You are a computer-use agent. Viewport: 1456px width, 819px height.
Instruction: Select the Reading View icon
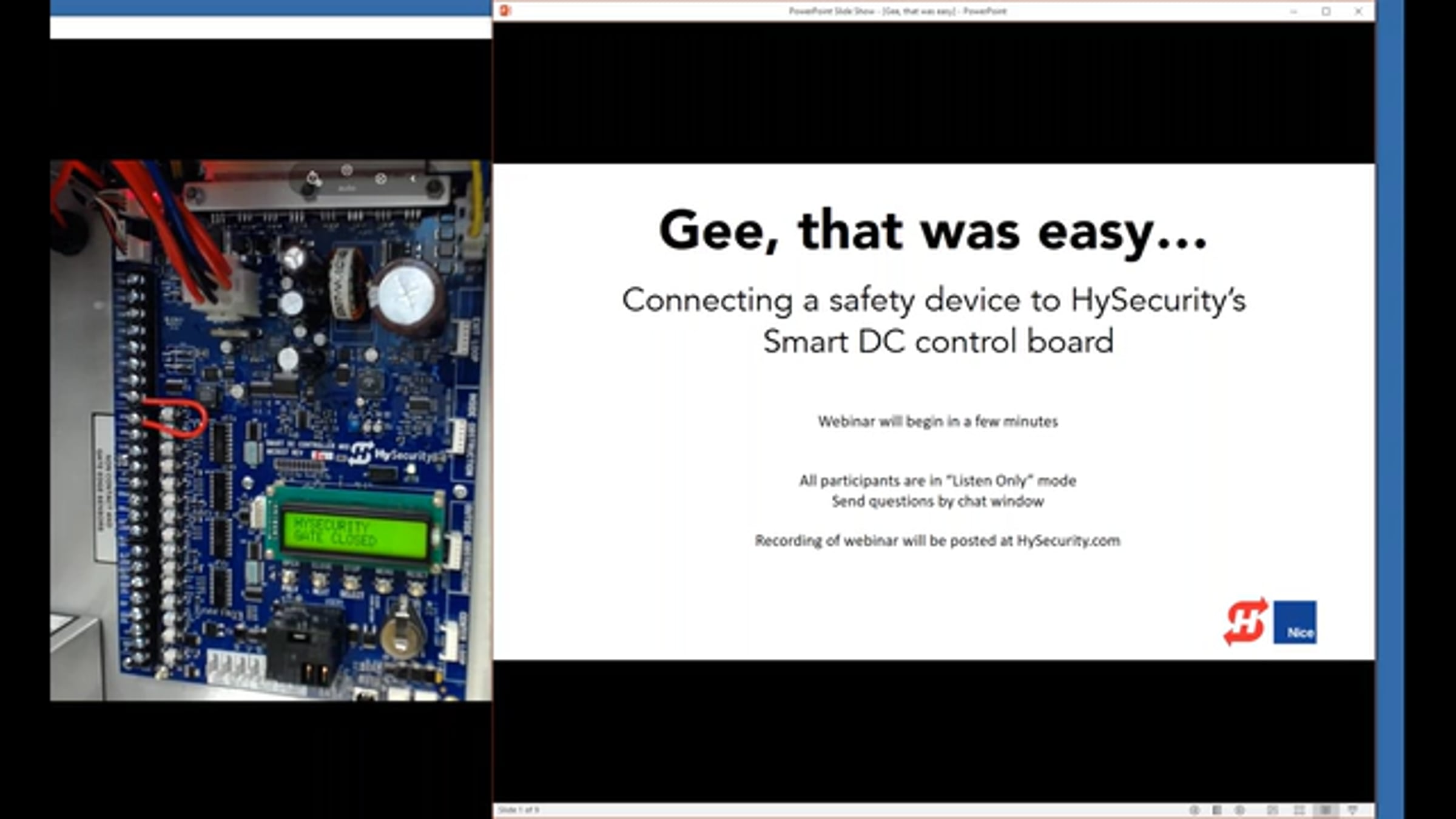point(1326,810)
